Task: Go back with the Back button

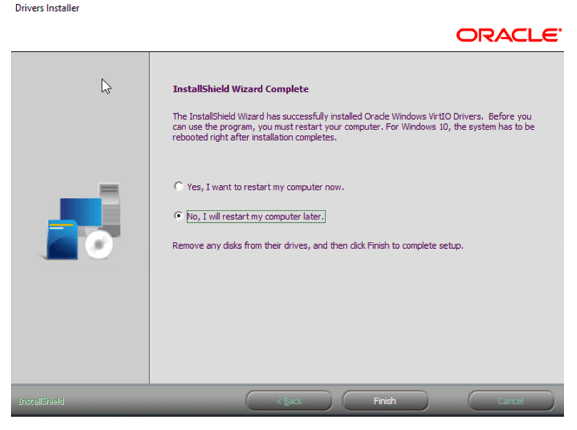Action: [289, 401]
